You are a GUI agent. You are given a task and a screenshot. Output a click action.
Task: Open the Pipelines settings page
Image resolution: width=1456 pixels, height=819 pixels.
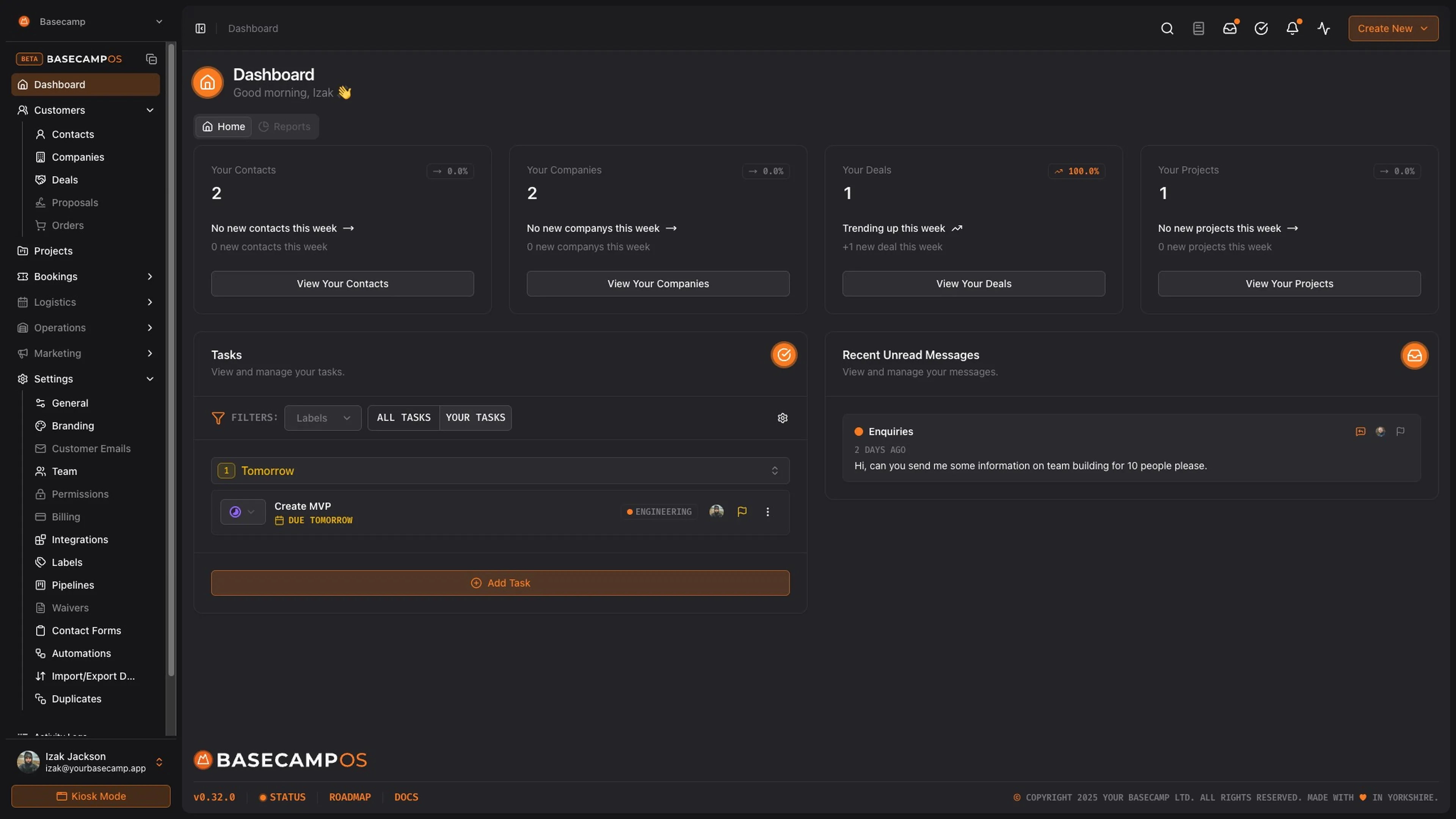(72, 585)
